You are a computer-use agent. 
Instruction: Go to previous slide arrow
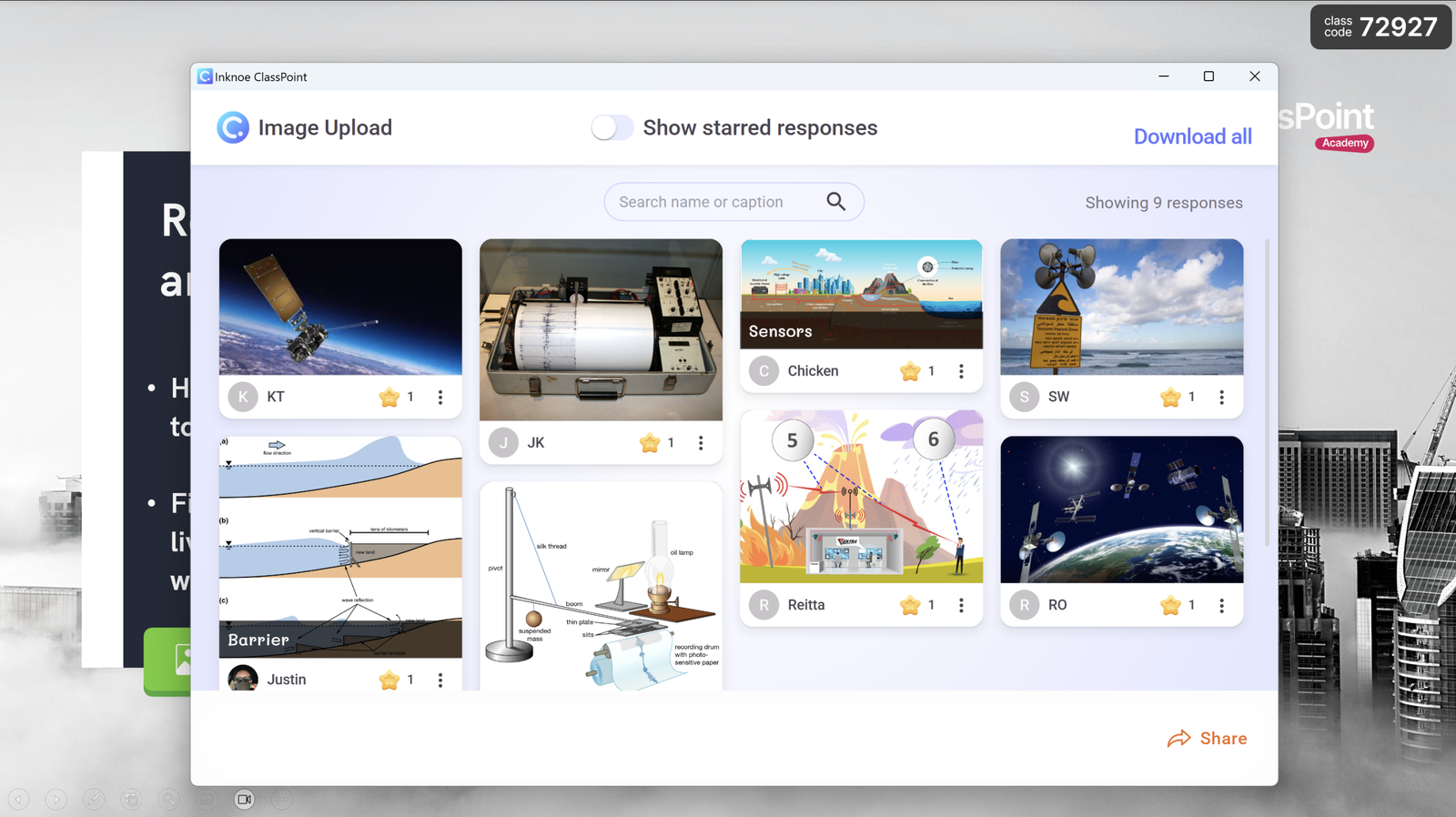click(x=19, y=800)
